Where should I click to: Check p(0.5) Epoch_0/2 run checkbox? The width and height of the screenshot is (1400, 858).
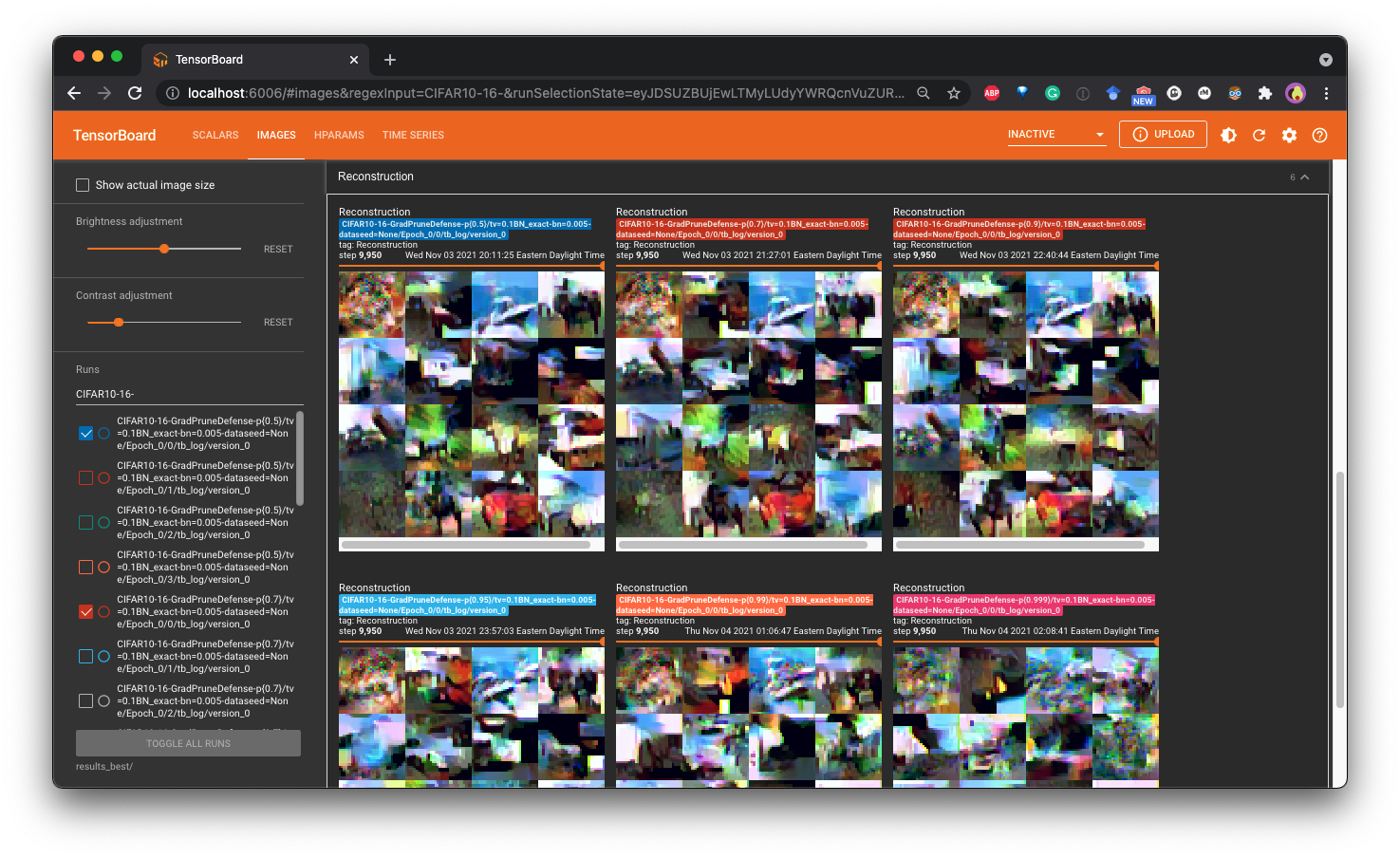pos(85,522)
